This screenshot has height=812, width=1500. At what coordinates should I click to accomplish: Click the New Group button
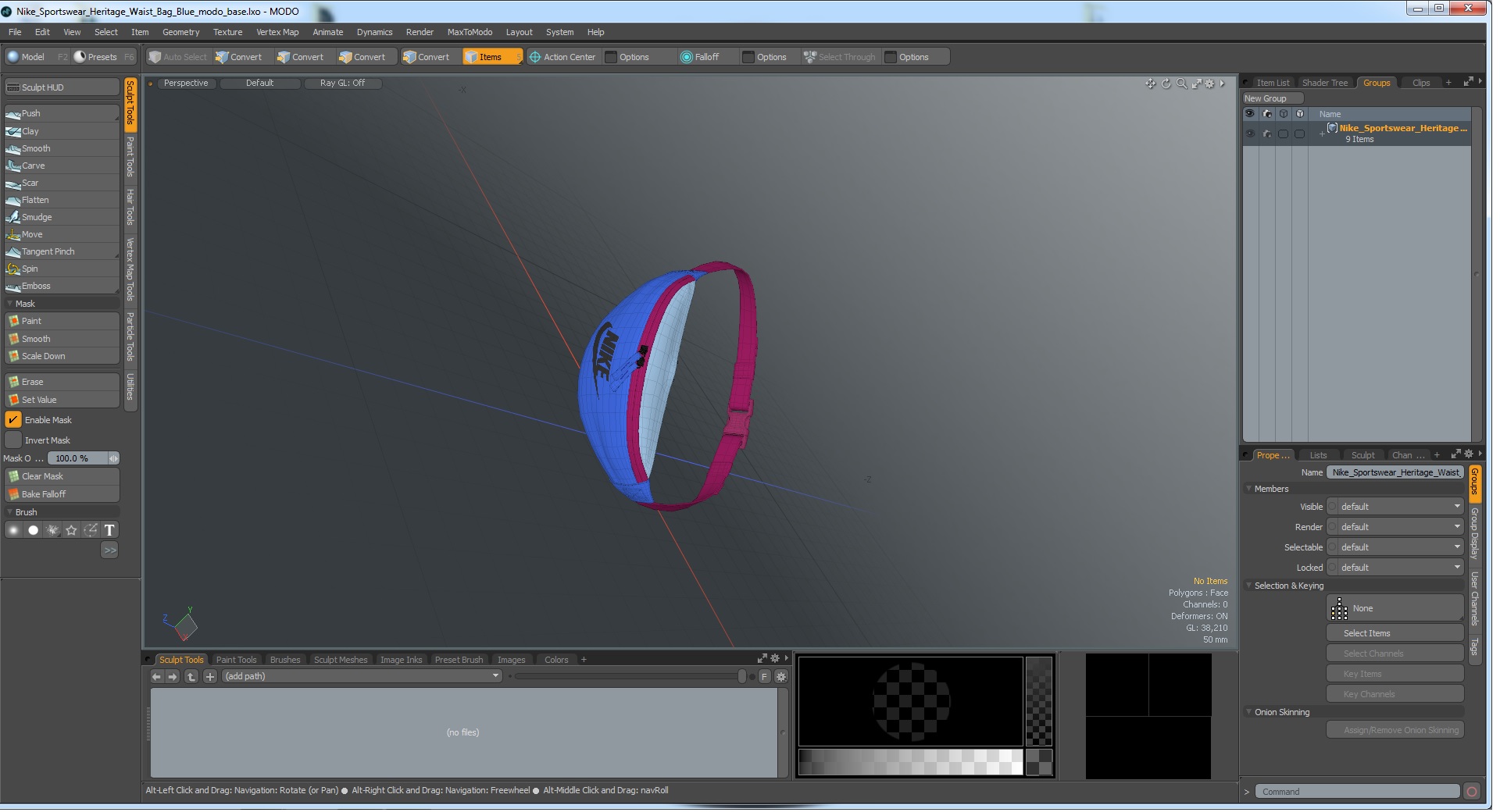click(x=1273, y=98)
